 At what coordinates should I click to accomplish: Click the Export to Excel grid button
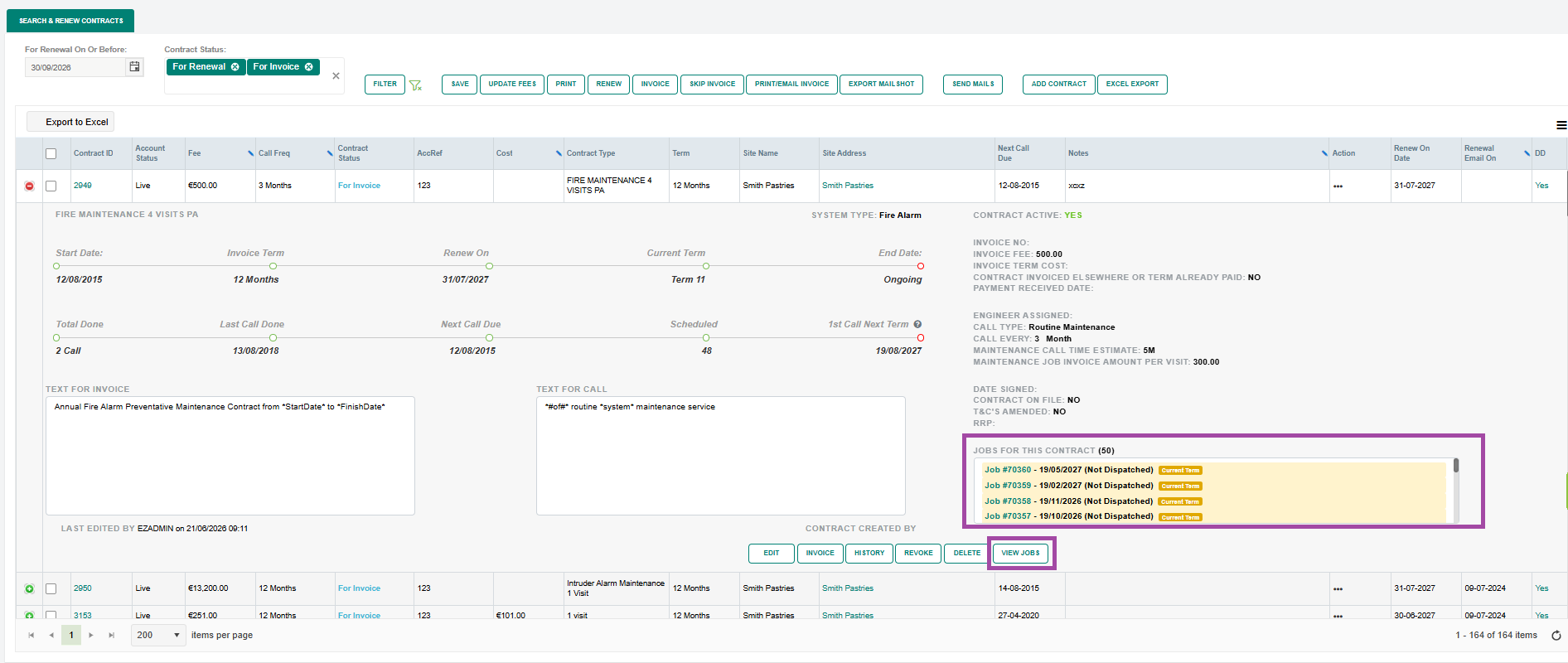click(x=70, y=122)
